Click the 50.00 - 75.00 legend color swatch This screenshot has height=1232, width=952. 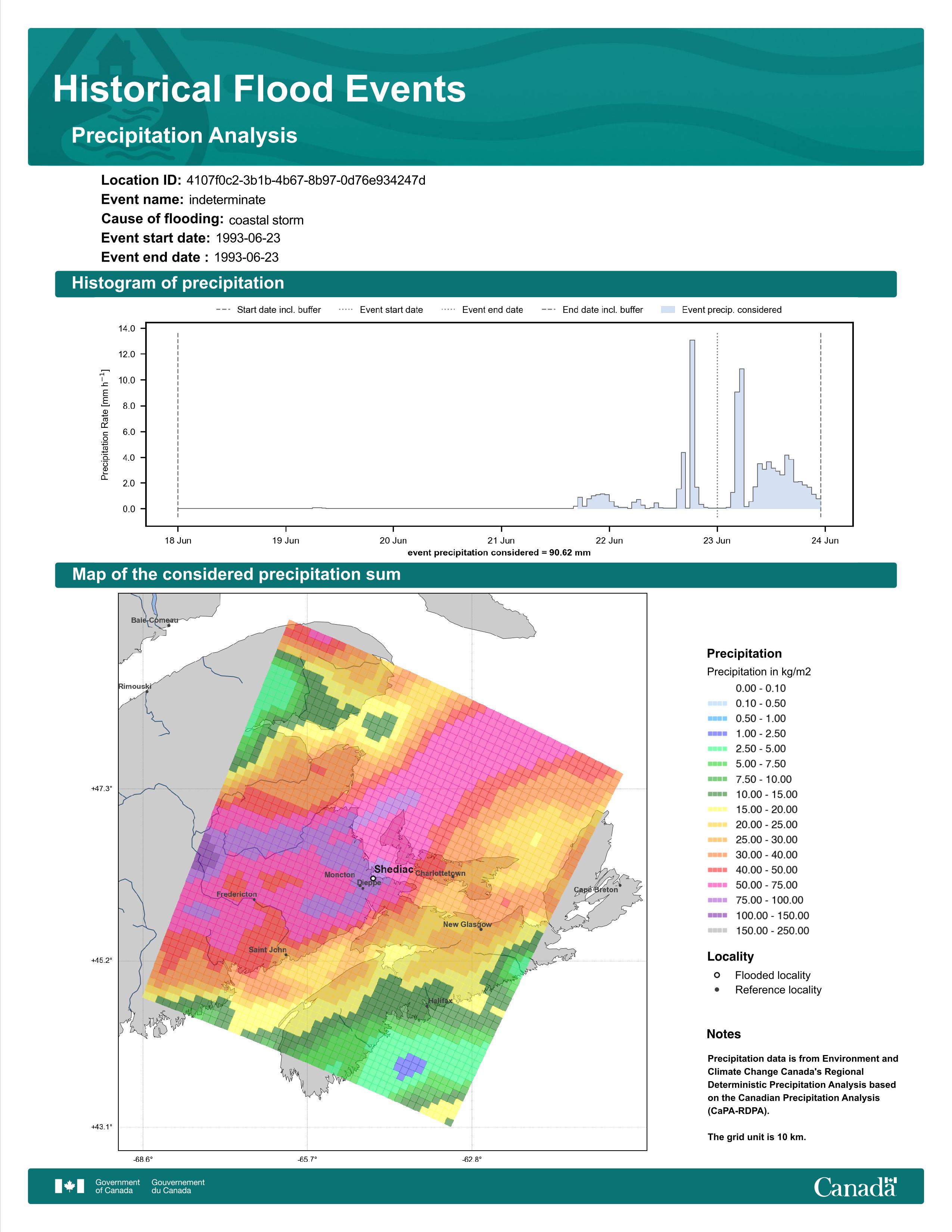click(717, 885)
